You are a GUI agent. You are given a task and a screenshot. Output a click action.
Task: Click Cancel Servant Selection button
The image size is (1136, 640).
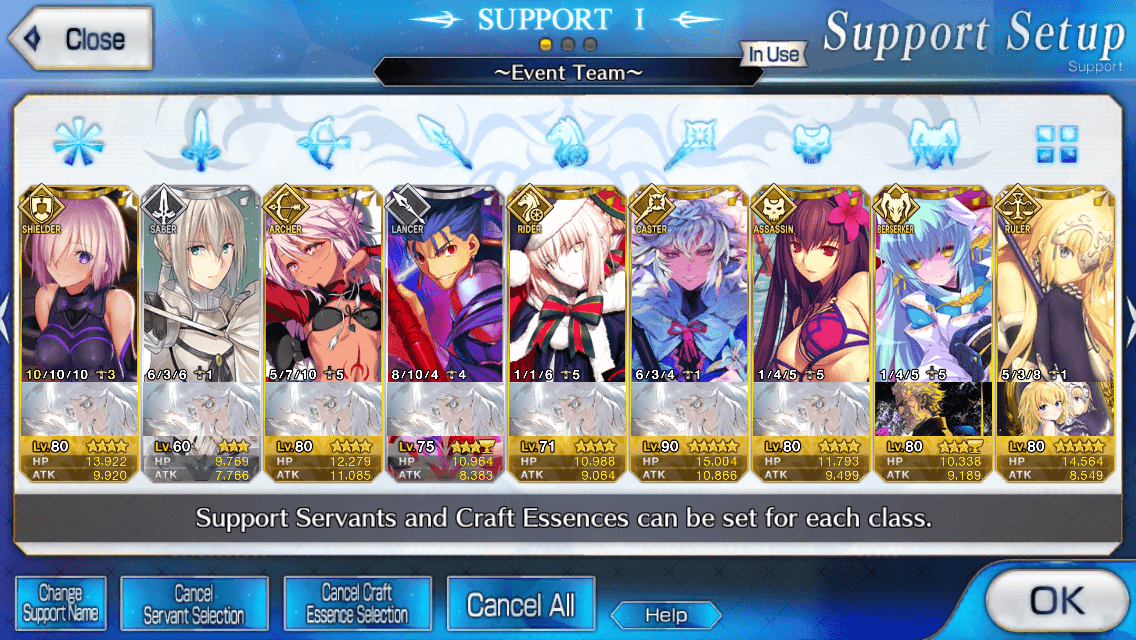pyautogui.click(x=194, y=603)
